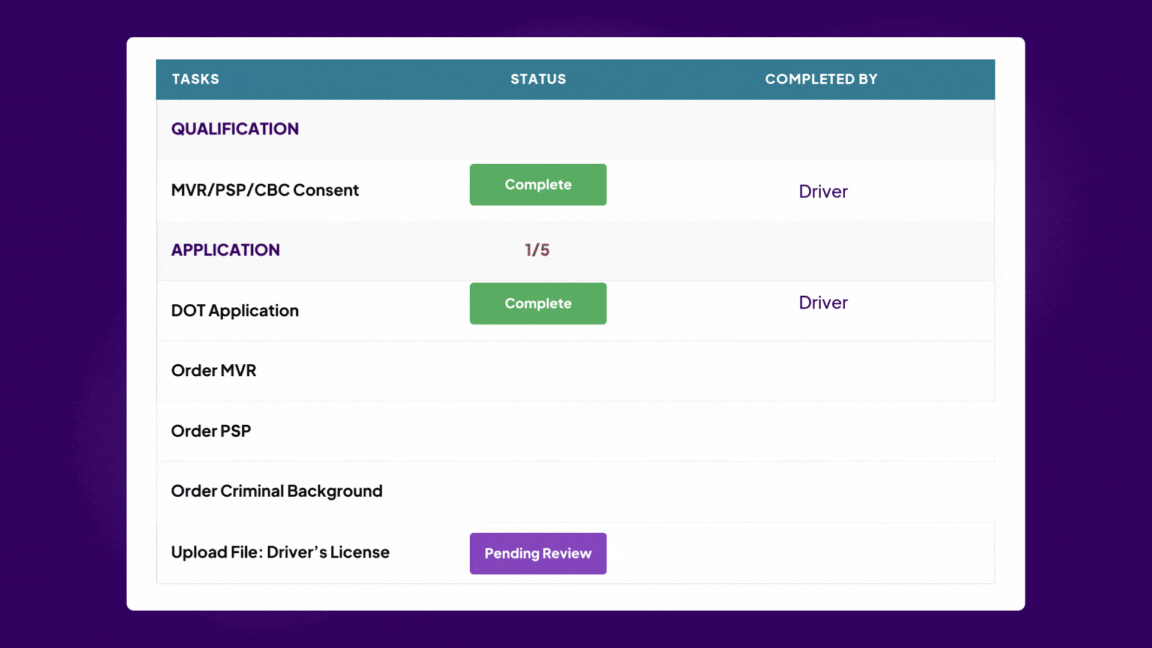Viewport: 1152px width, 648px height.
Task: Click empty status cell for Order Criminal Background
Action: pyautogui.click(x=538, y=491)
